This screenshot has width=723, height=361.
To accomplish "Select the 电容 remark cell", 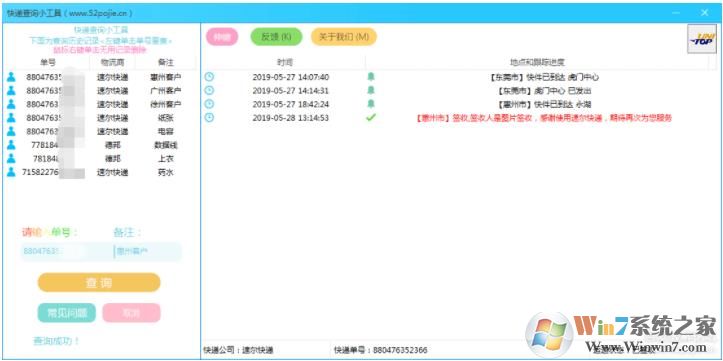I will coord(166,132).
